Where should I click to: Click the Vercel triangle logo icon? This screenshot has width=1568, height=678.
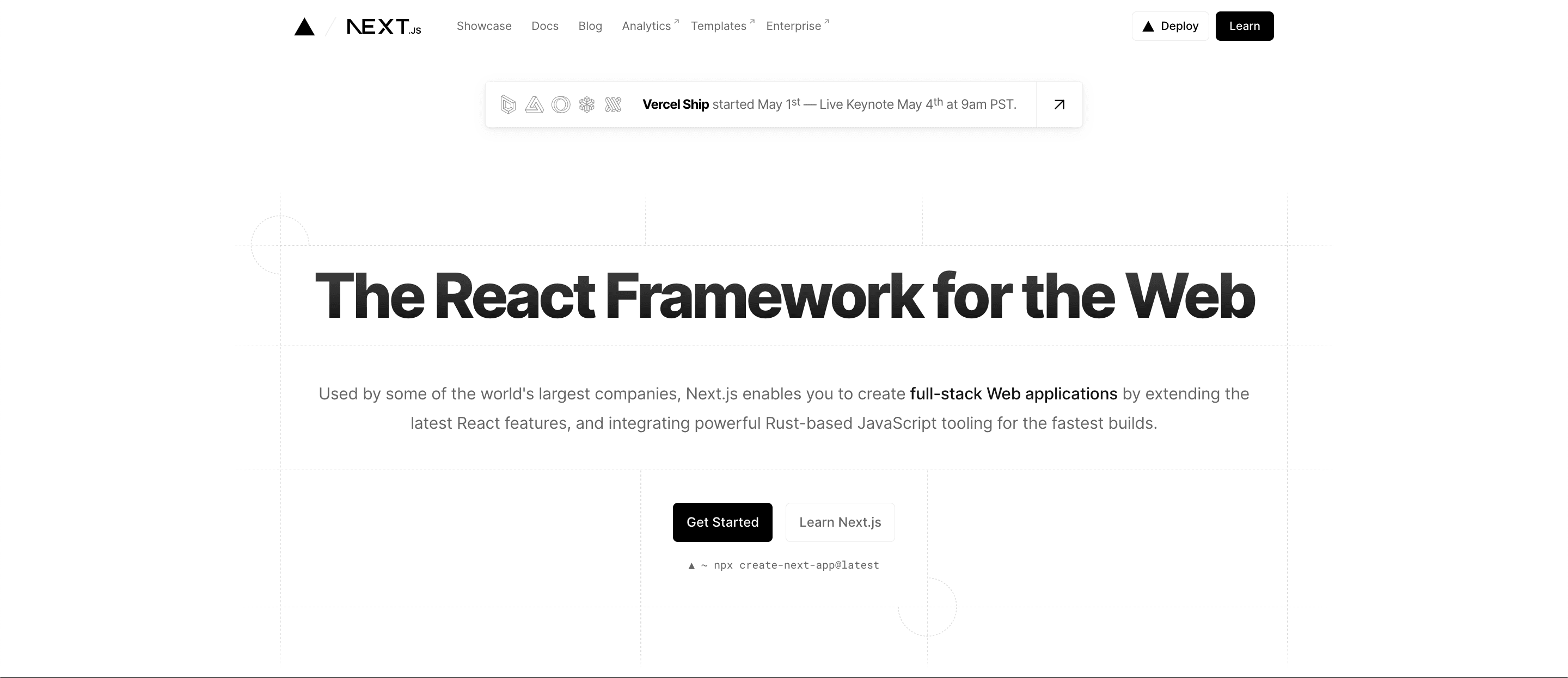[x=305, y=25]
